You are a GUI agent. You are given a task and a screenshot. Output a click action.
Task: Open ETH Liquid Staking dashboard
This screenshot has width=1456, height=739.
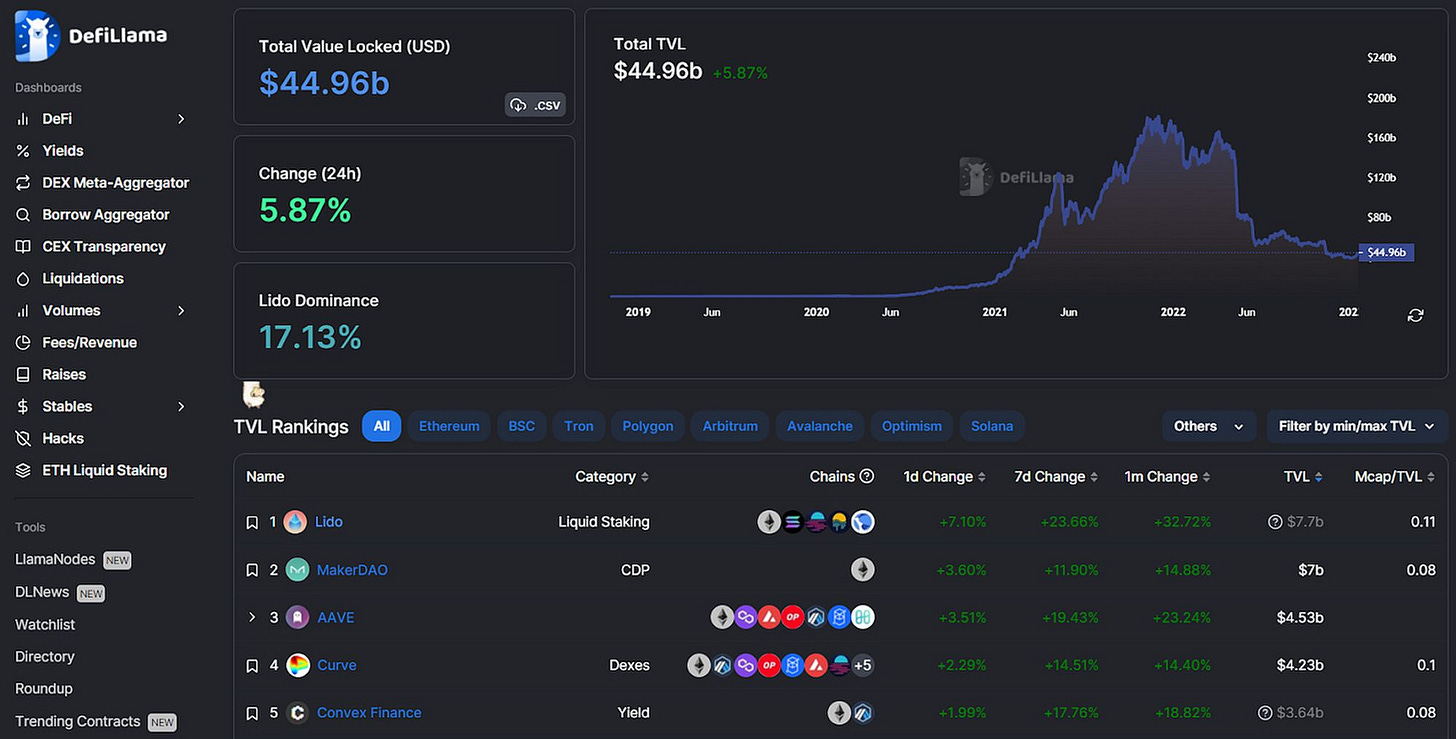[x=105, y=471]
